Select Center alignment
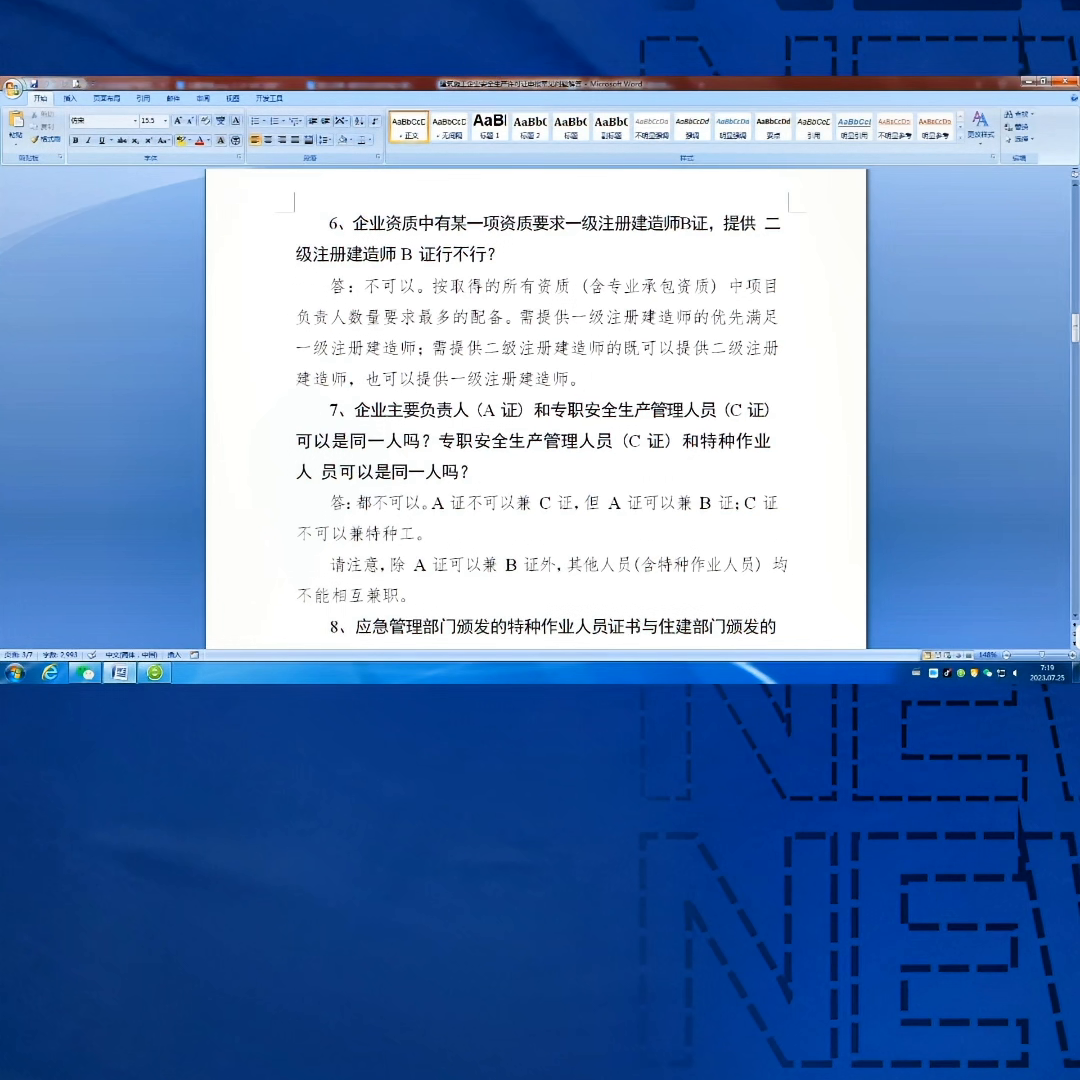The height and width of the screenshot is (1080, 1080). (x=269, y=140)
